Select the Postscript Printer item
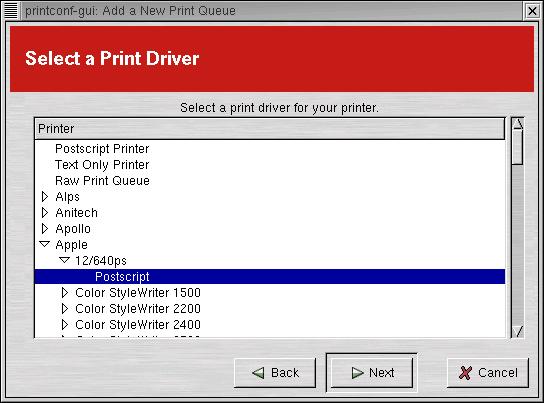Image resolution: width=544 pixels, height=403 pixels. coord(102,149)
